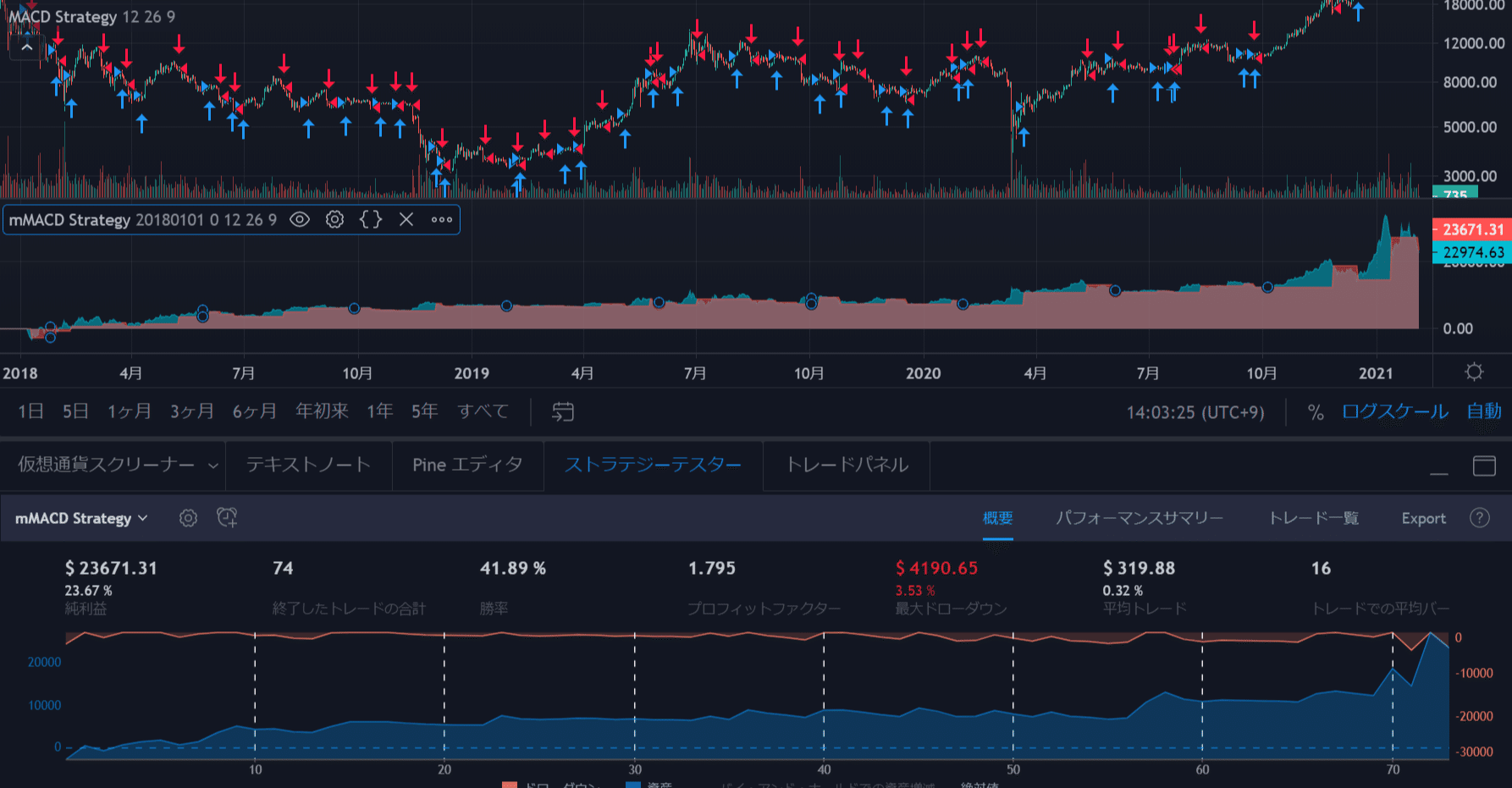Open the go-to-date calendar icon

point(562,411)
